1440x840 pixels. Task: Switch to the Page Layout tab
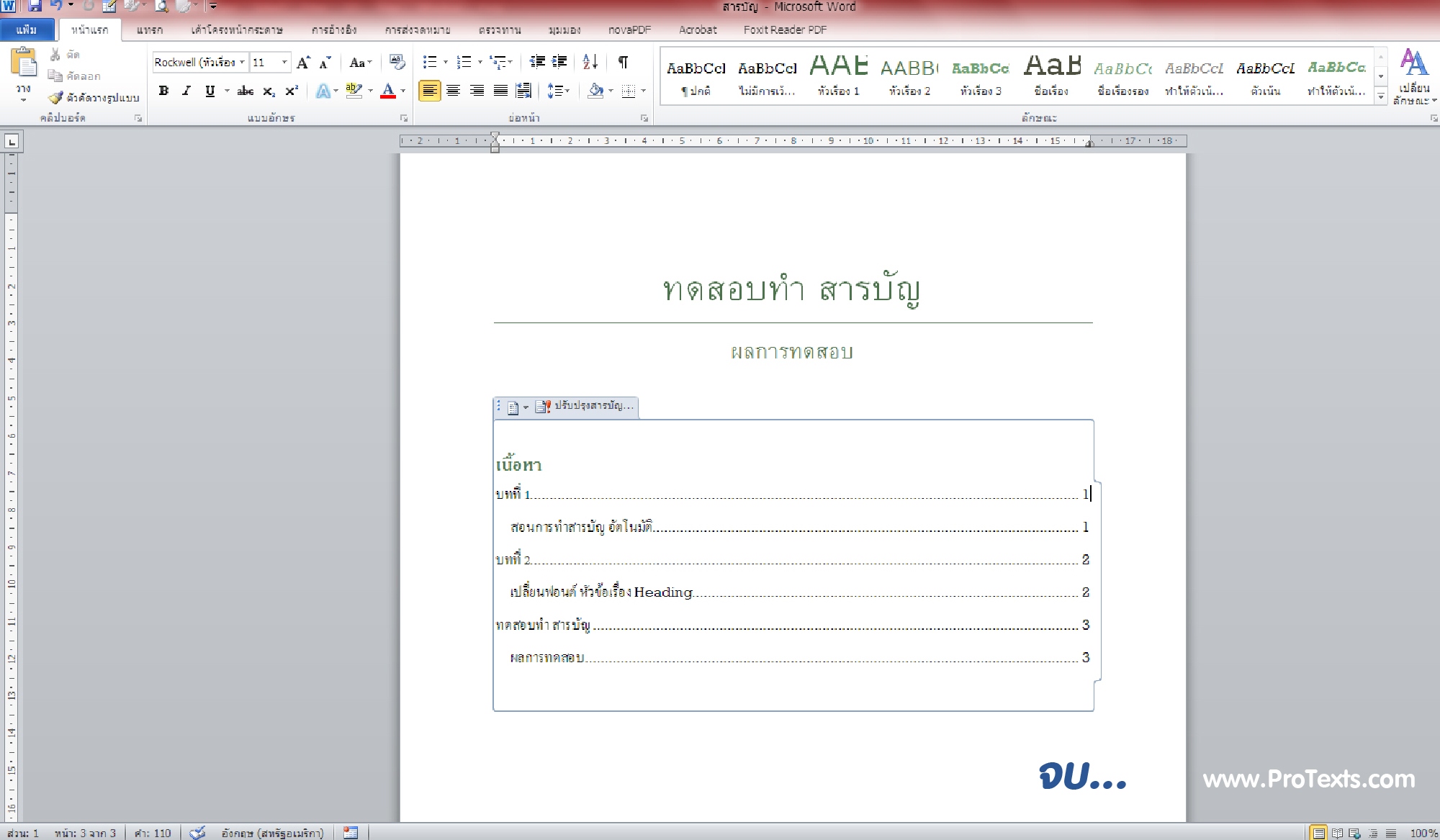(236, 30)
